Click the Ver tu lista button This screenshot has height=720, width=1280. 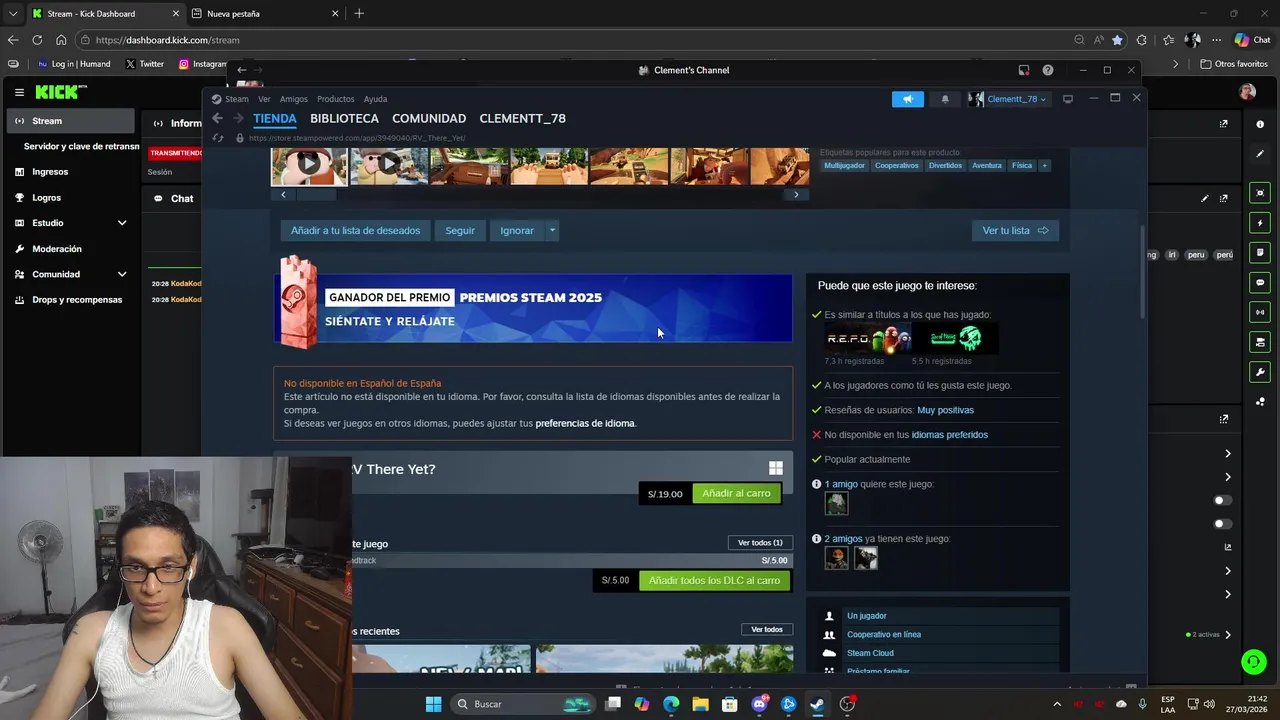click(x=1015, y=230)
